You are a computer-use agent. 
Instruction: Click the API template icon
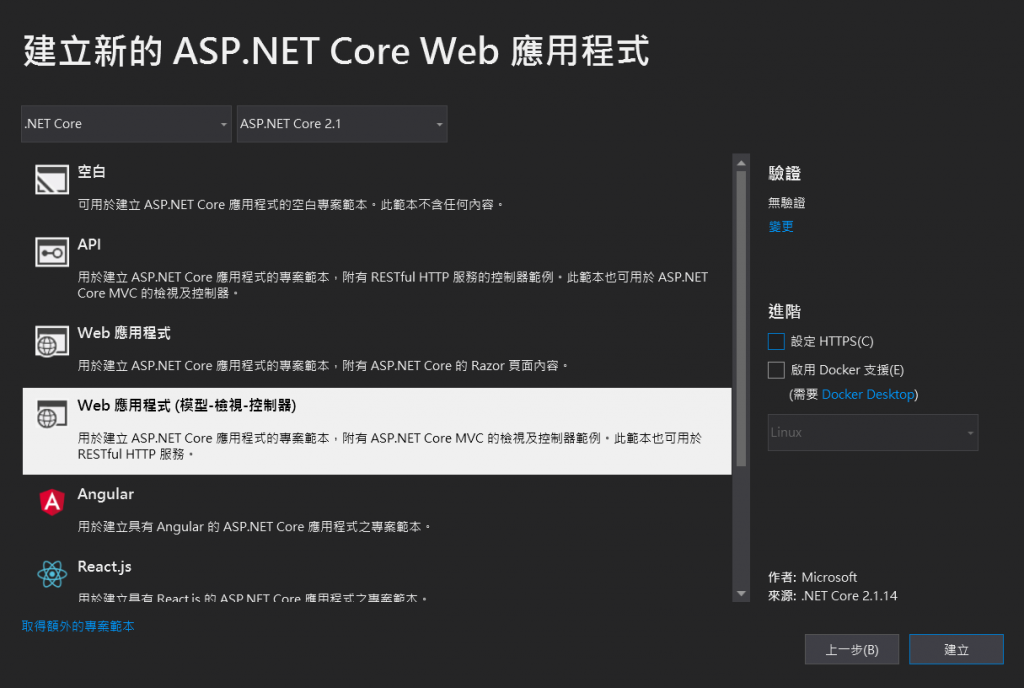(x=52, y=252)
